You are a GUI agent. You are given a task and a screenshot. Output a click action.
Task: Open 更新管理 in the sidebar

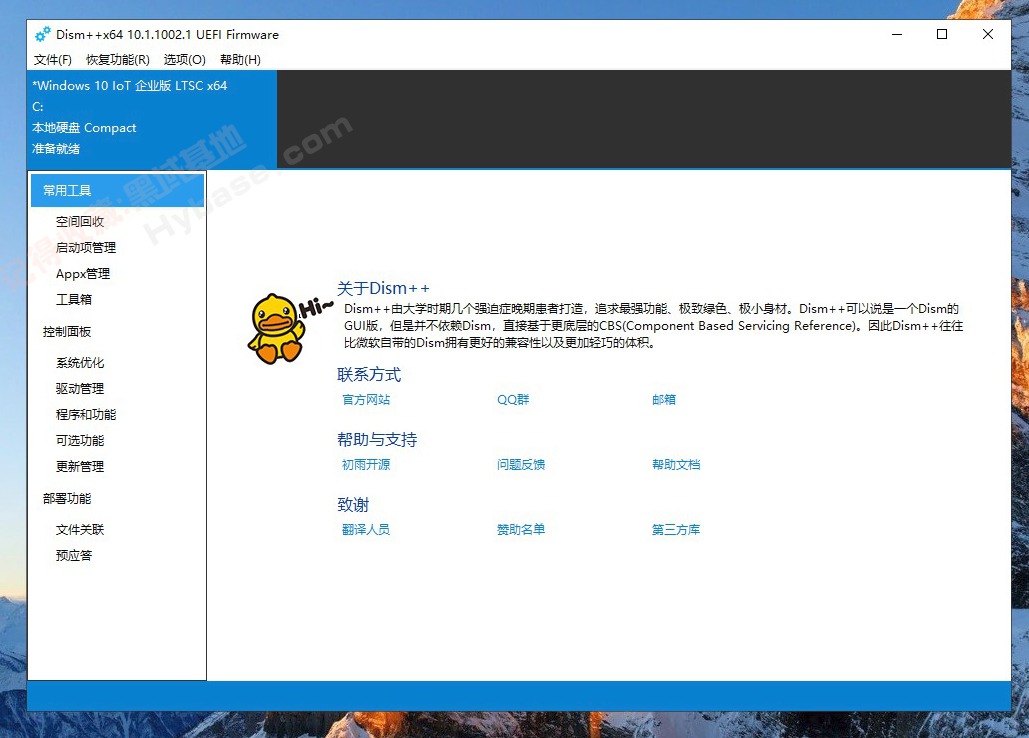point(80,466)
